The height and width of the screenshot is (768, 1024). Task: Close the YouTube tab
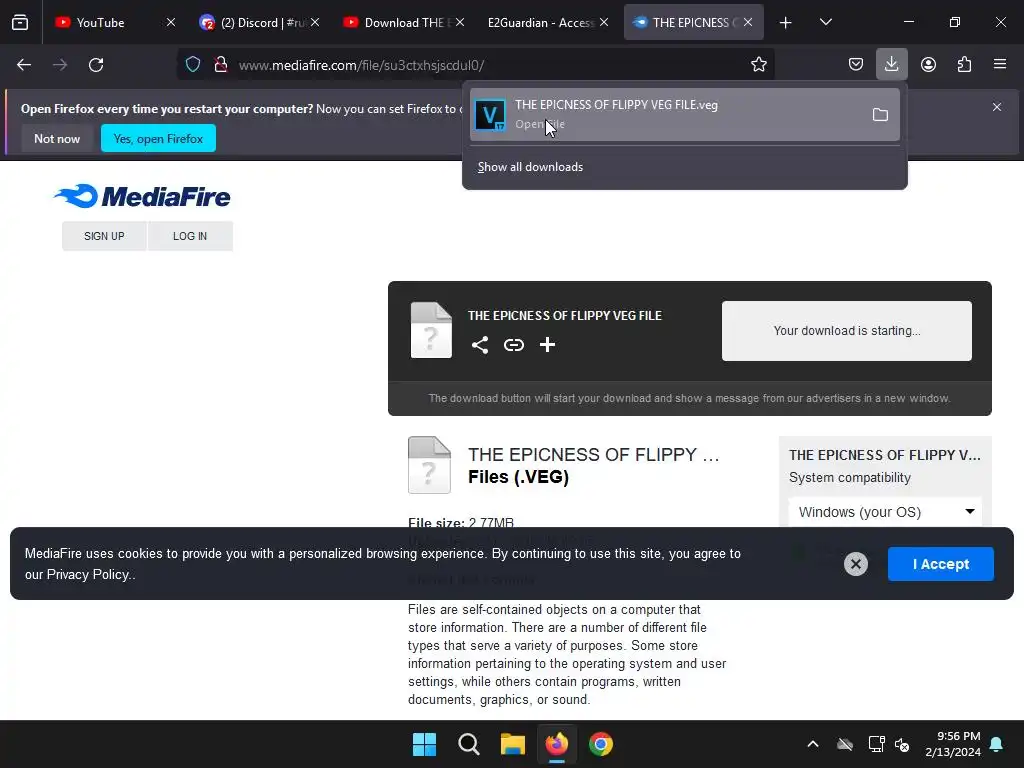[170, 22]
